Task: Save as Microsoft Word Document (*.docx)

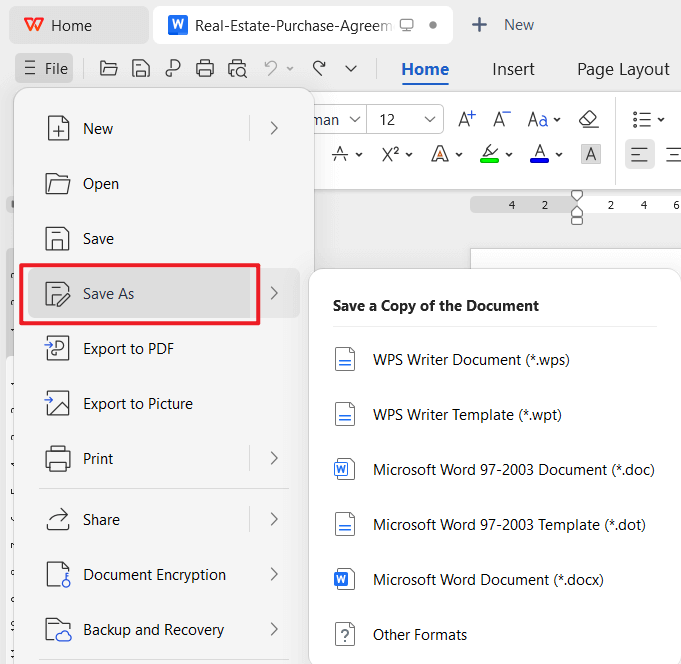Action: pyautogui.click(x=495, y=580)
